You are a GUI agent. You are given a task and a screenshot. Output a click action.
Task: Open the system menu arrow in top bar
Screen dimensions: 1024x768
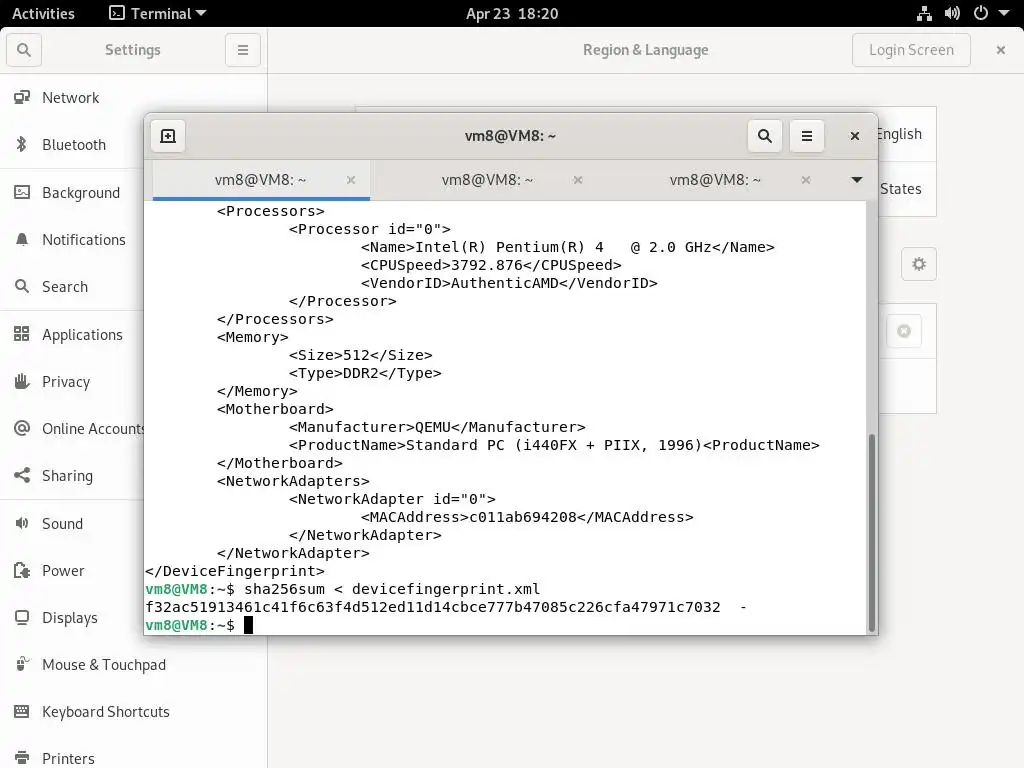(1004, 13)
